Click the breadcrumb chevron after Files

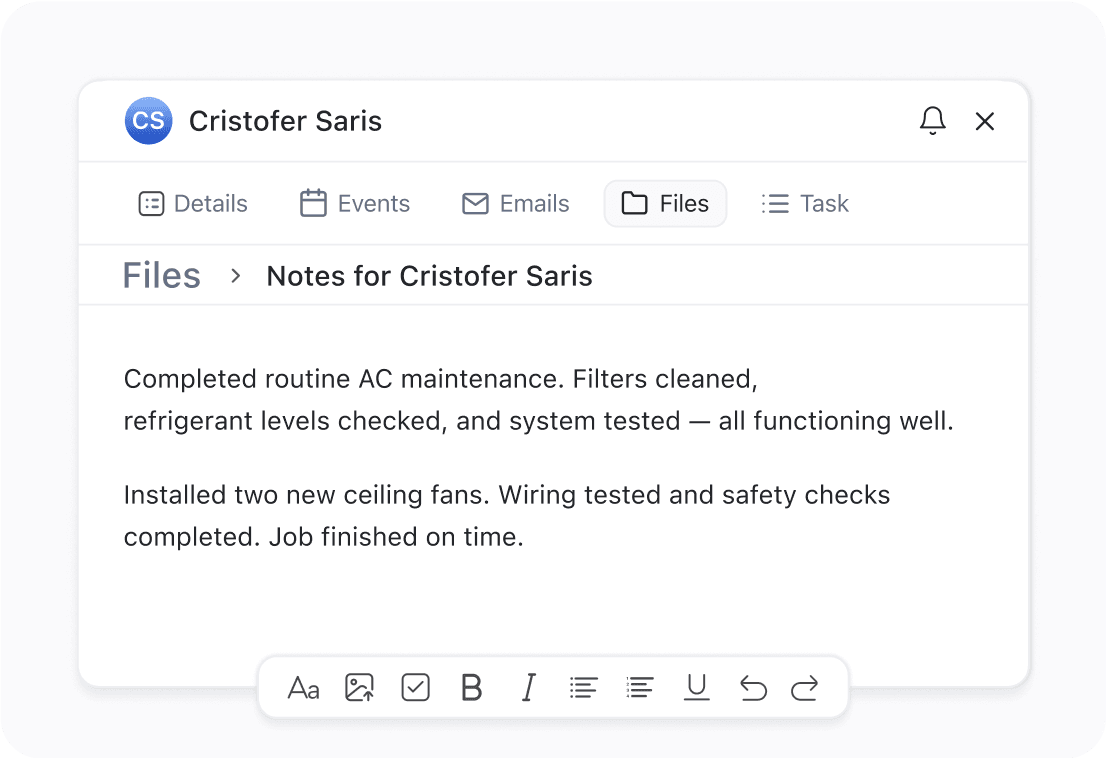pyautogui.click(x=236, y=276)
